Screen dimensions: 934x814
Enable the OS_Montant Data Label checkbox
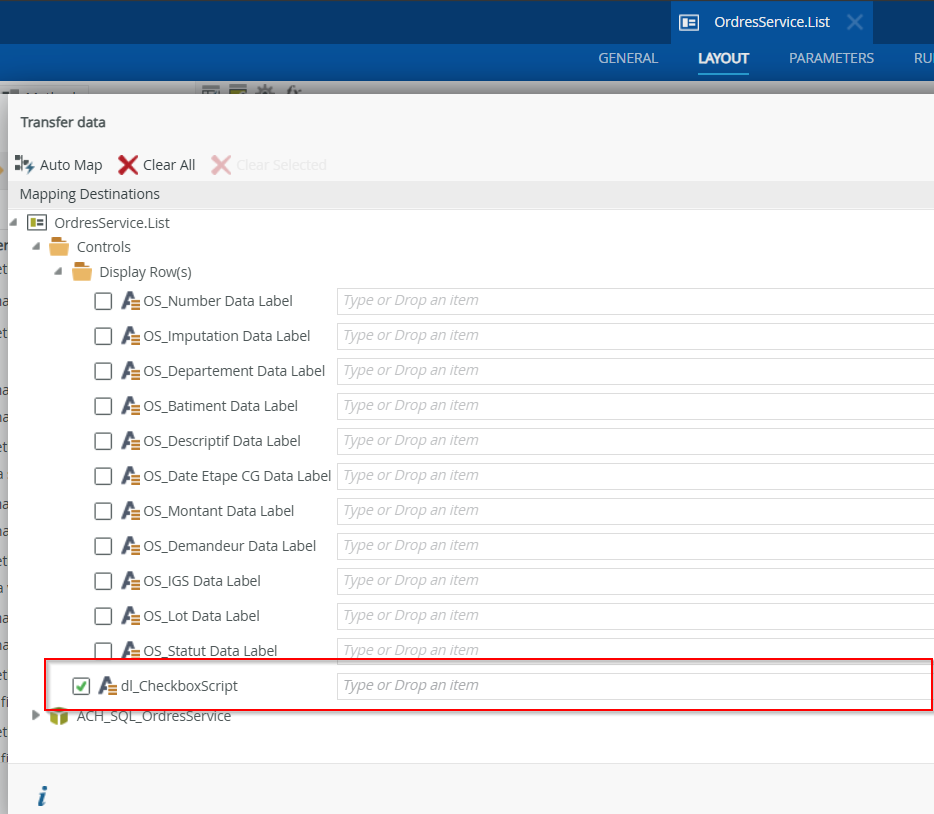(103, 511)
